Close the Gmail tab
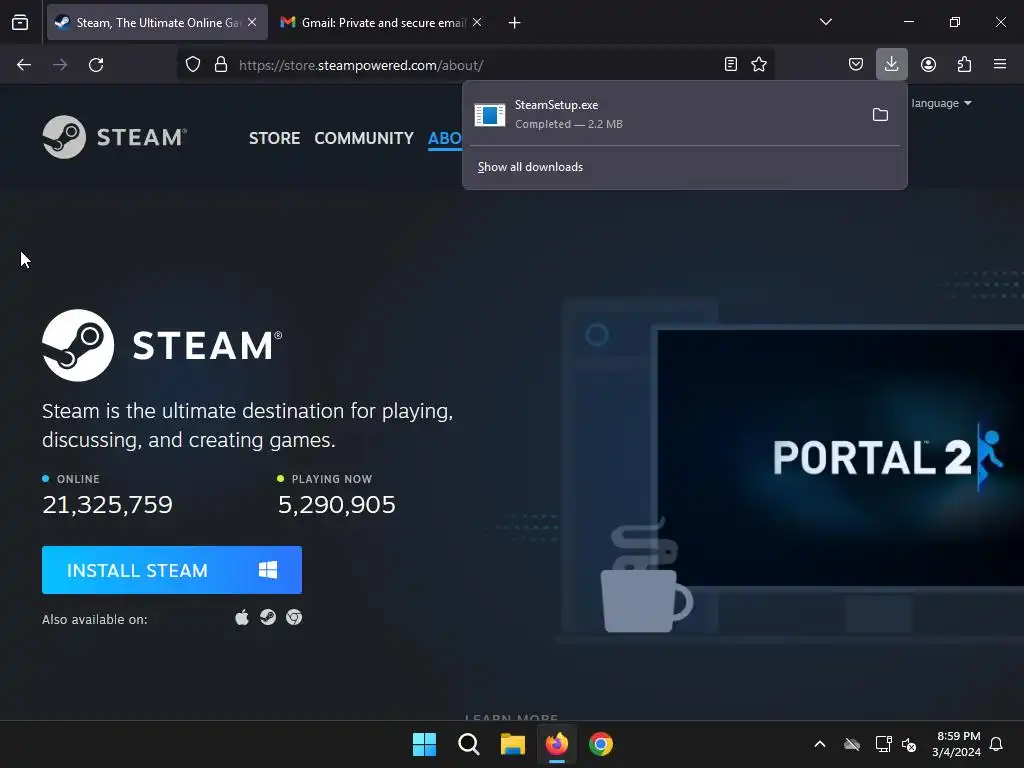This screenshot has width=1024, height=768. coord(477,22)
